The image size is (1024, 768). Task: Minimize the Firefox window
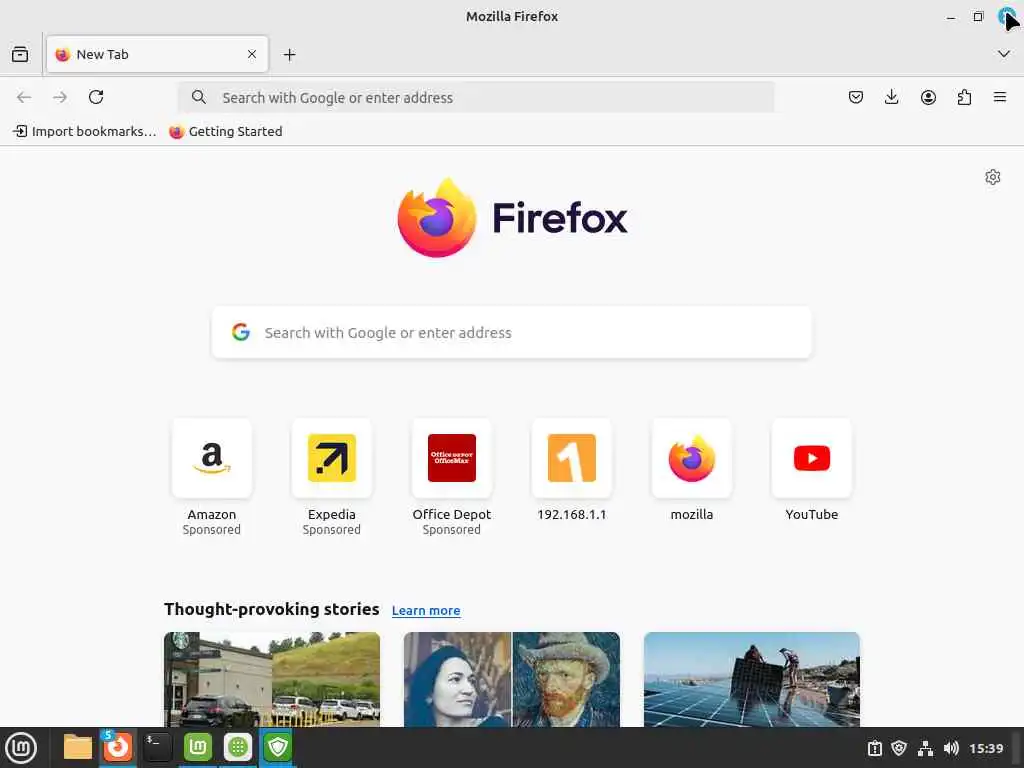pyautogui.click(x=951, y=17)
